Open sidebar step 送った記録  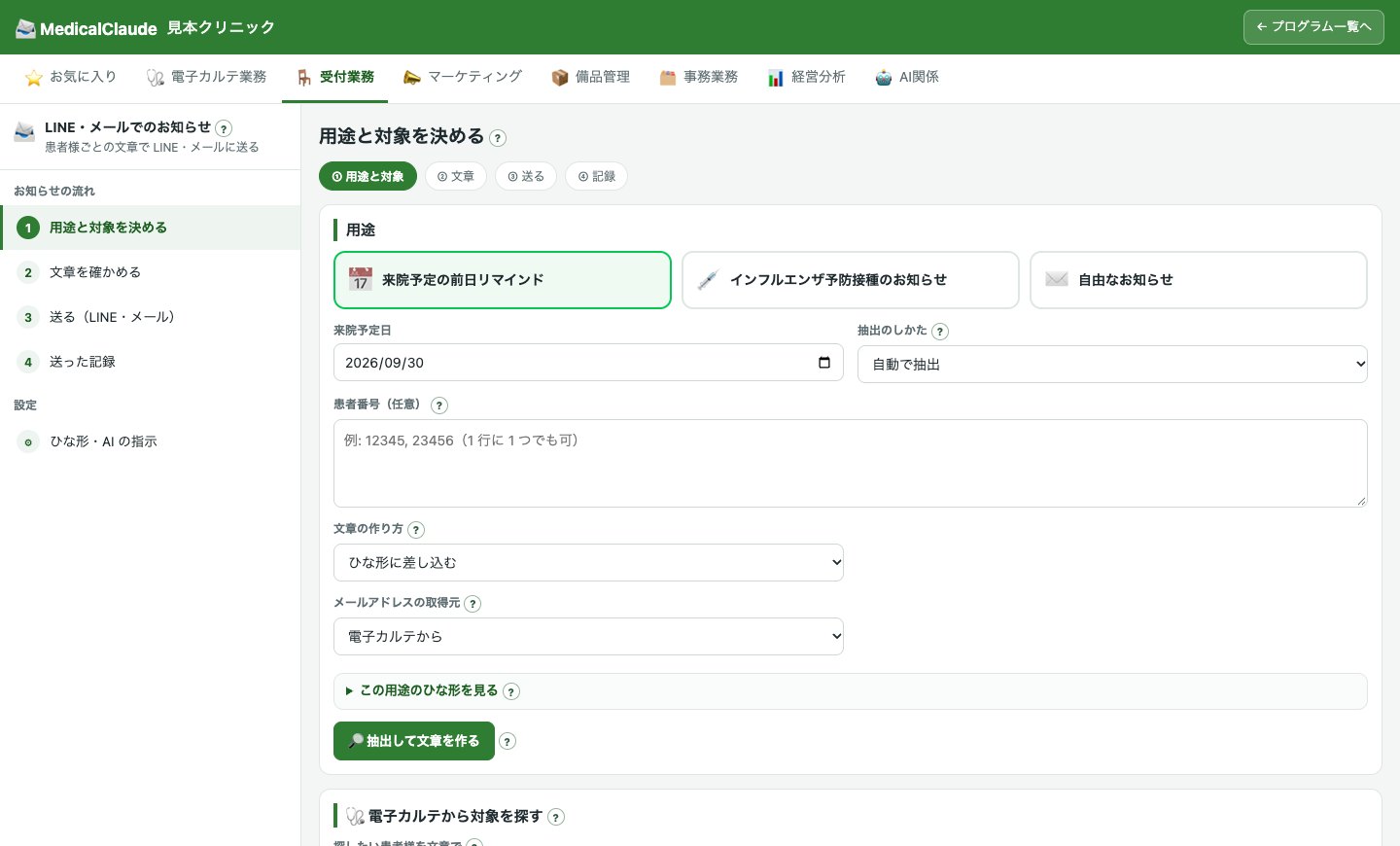(x=151, y=362)
